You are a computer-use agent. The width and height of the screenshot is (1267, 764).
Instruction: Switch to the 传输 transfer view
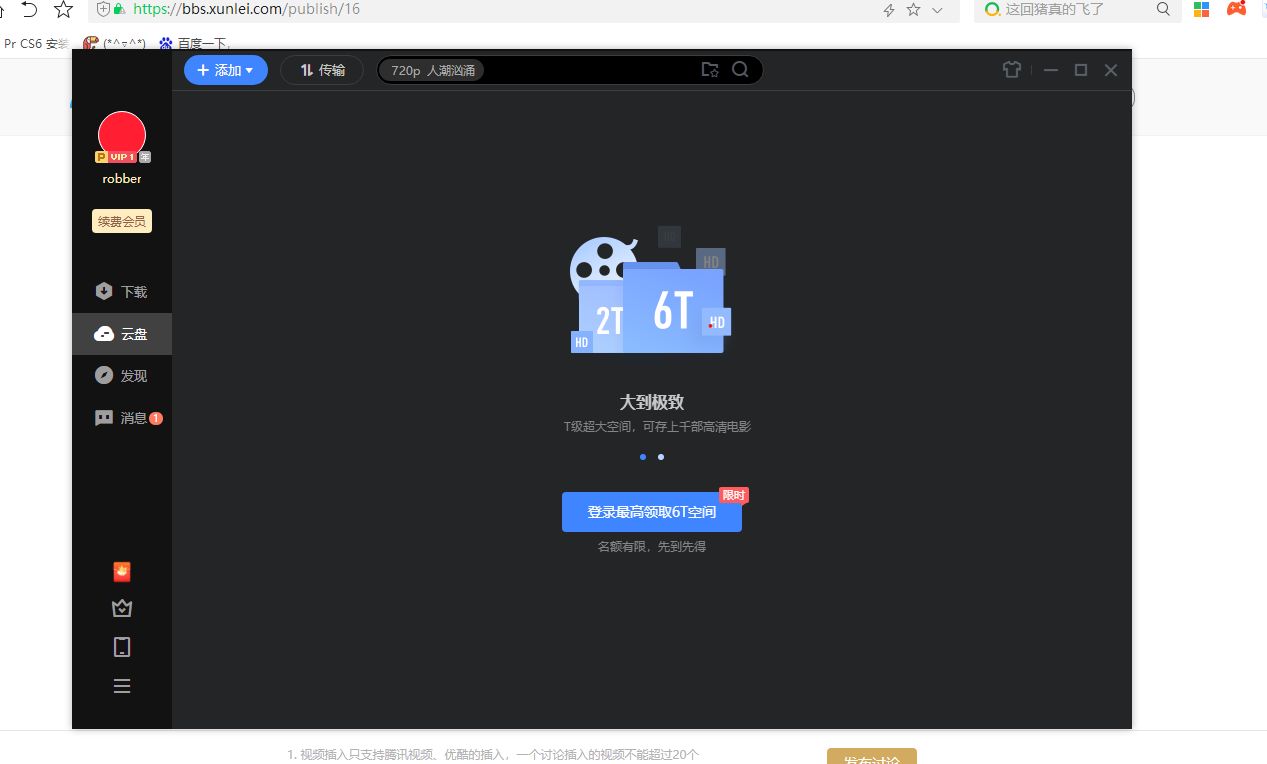[321, 70]
